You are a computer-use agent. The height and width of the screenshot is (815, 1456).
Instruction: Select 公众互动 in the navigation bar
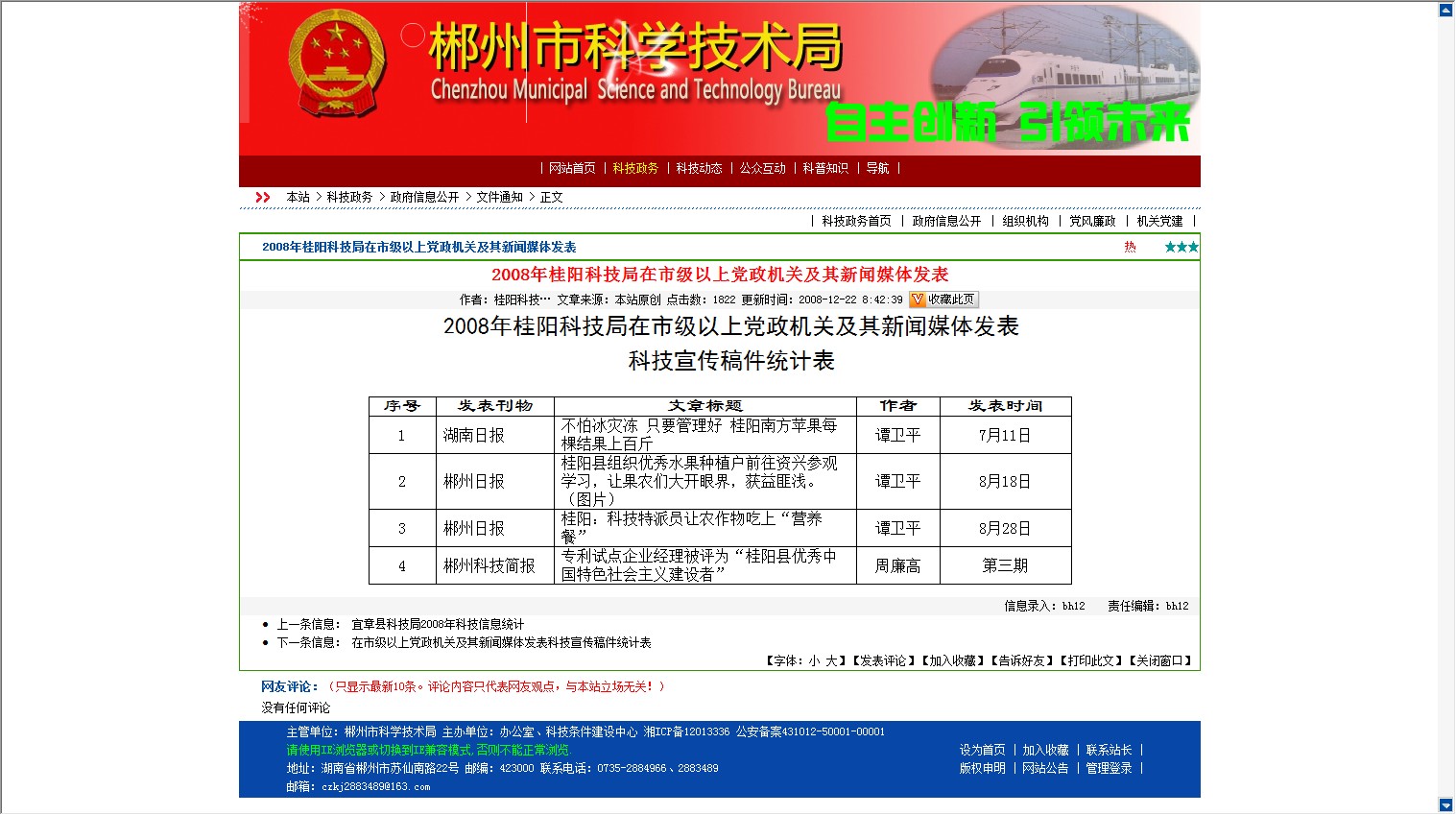(762, 168)
